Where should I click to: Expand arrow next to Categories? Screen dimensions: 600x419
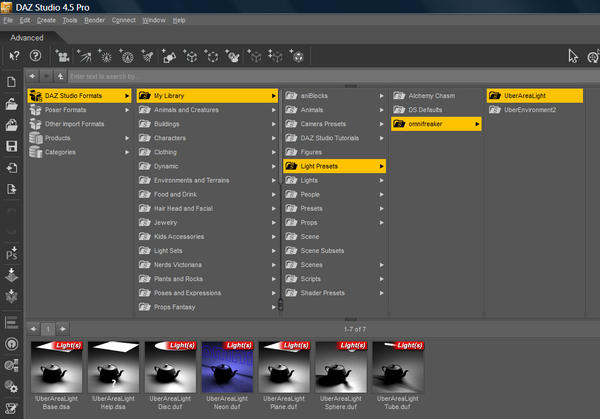pos(127,152)
